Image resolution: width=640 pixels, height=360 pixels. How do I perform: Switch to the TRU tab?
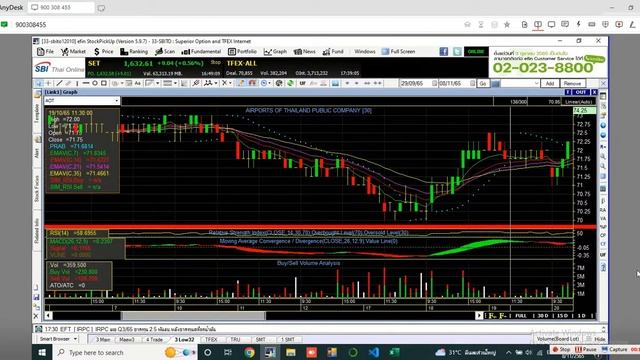[236, 340]
